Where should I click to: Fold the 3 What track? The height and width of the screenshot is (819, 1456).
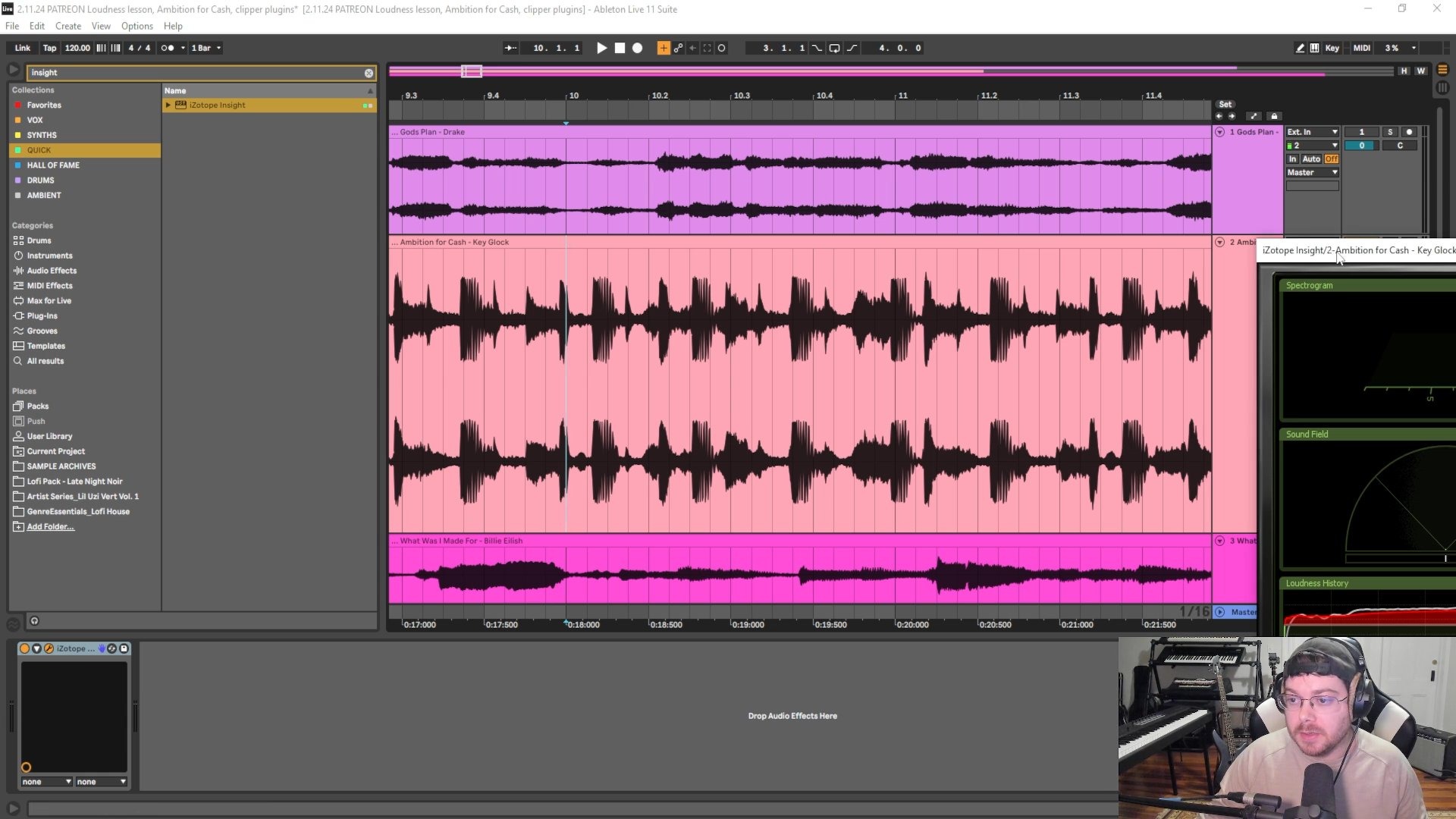[x=1219, y=541]
